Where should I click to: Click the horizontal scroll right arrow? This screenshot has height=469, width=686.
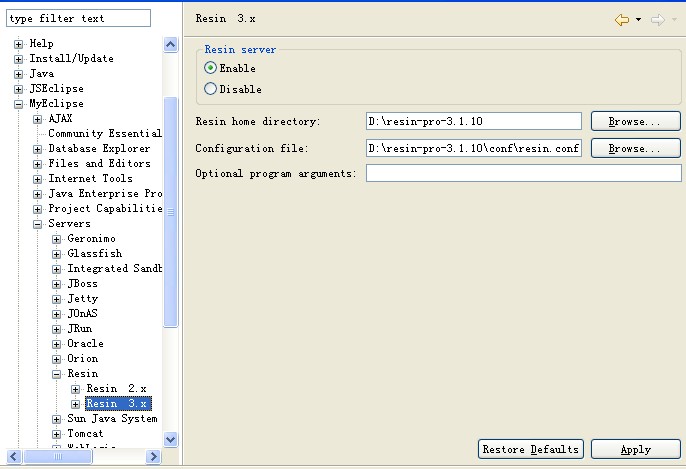(x=153, y=457)
